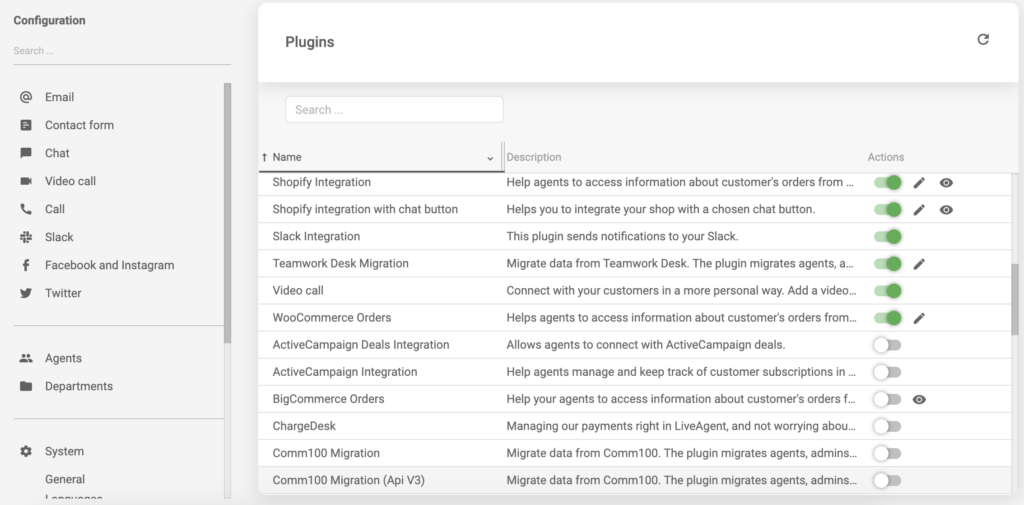Image resolution: width=1024 pixels, height=505 pixels.
Task: Select Facebook and Instagram in sidebar
Action: (x=109, y=265)
